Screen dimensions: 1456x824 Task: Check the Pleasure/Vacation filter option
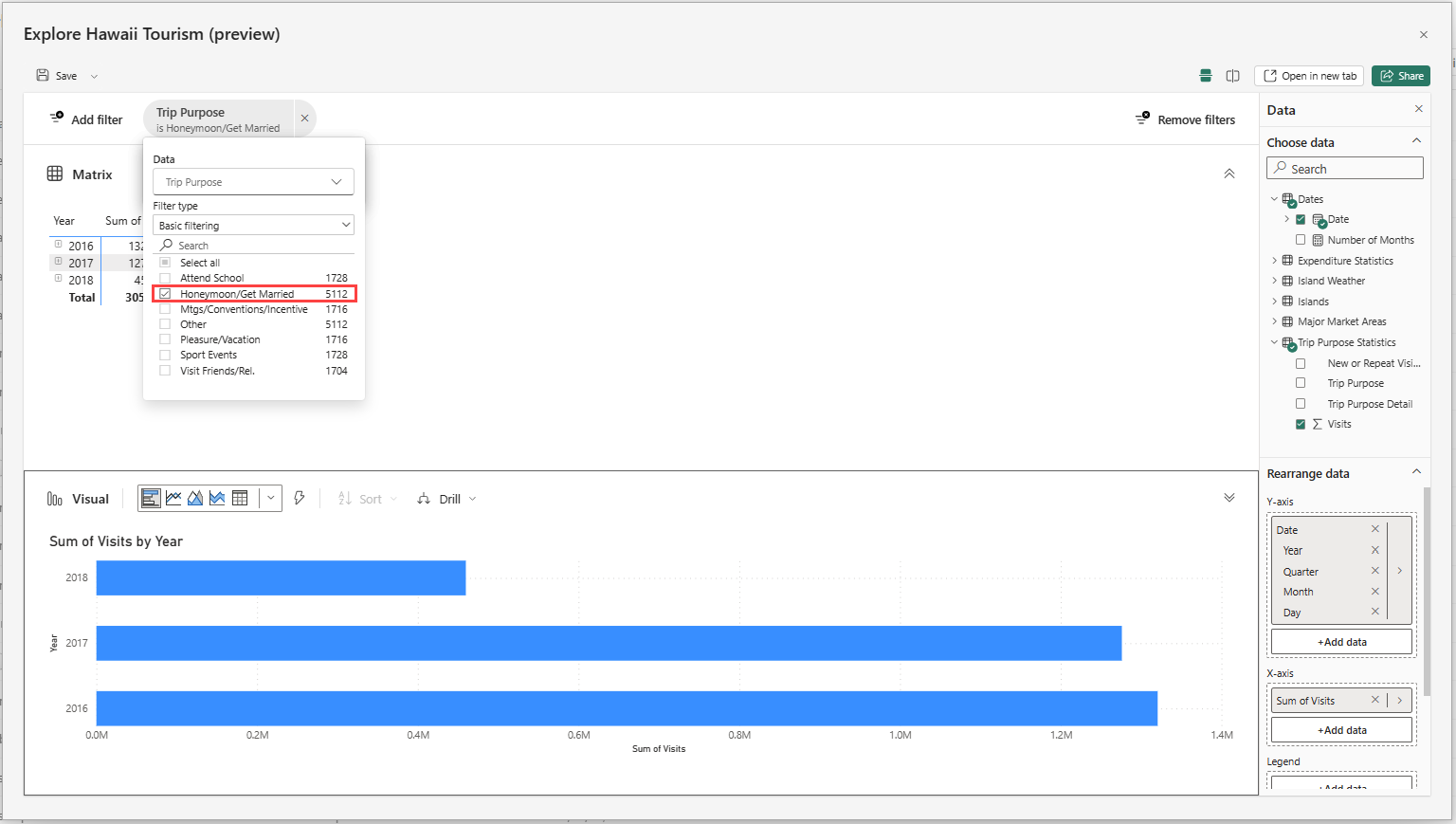[x=165, y=339]
